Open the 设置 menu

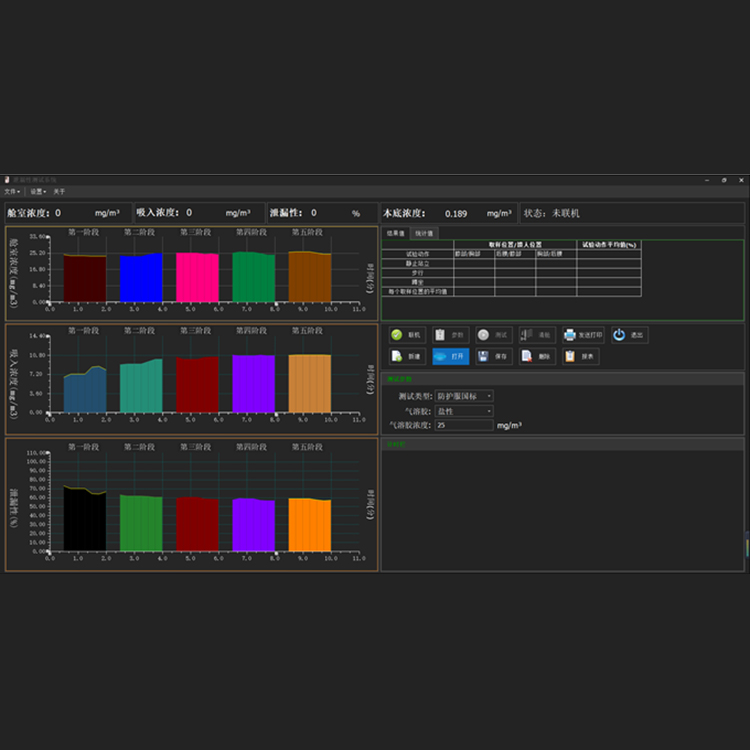38,192
